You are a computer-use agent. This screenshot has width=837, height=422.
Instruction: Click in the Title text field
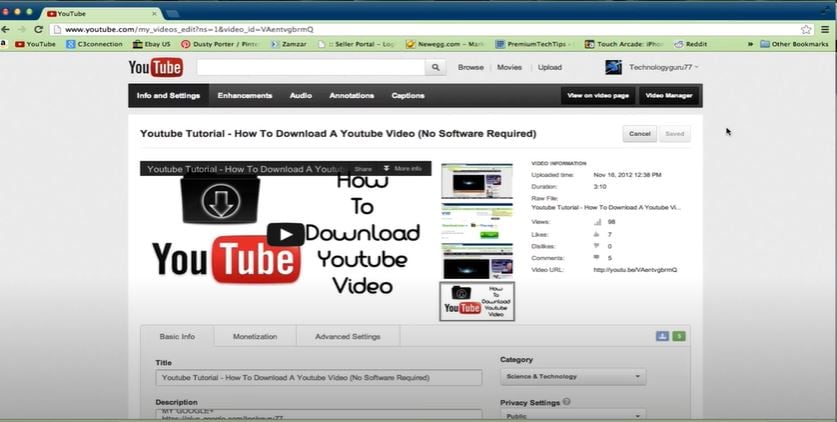[319, 378]
